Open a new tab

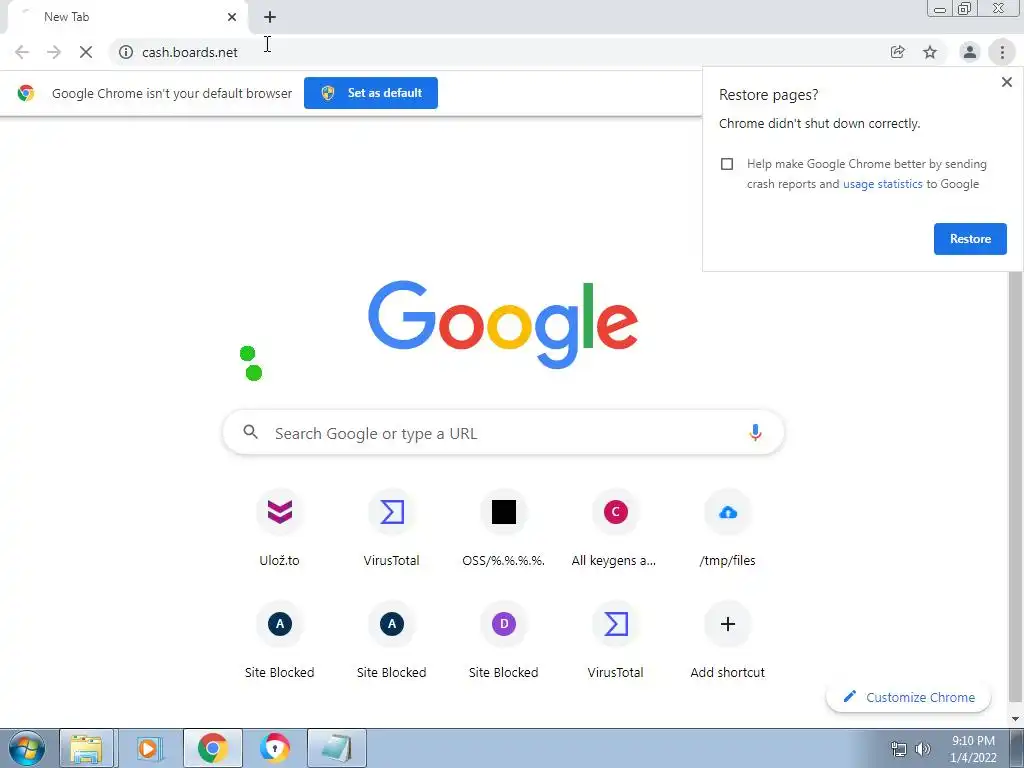click(270, 17)
